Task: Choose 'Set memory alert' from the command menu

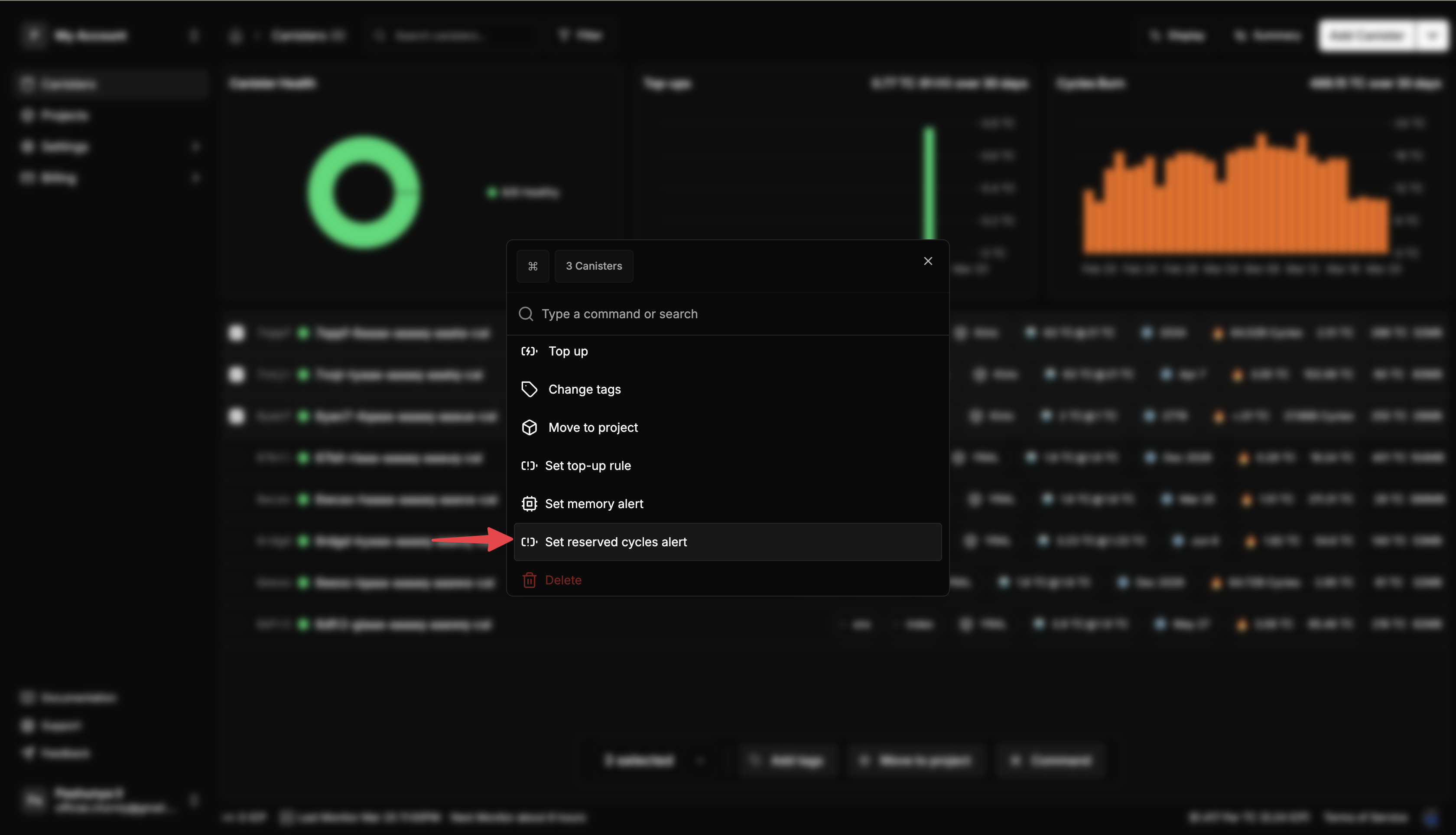Action: (595, 503)
